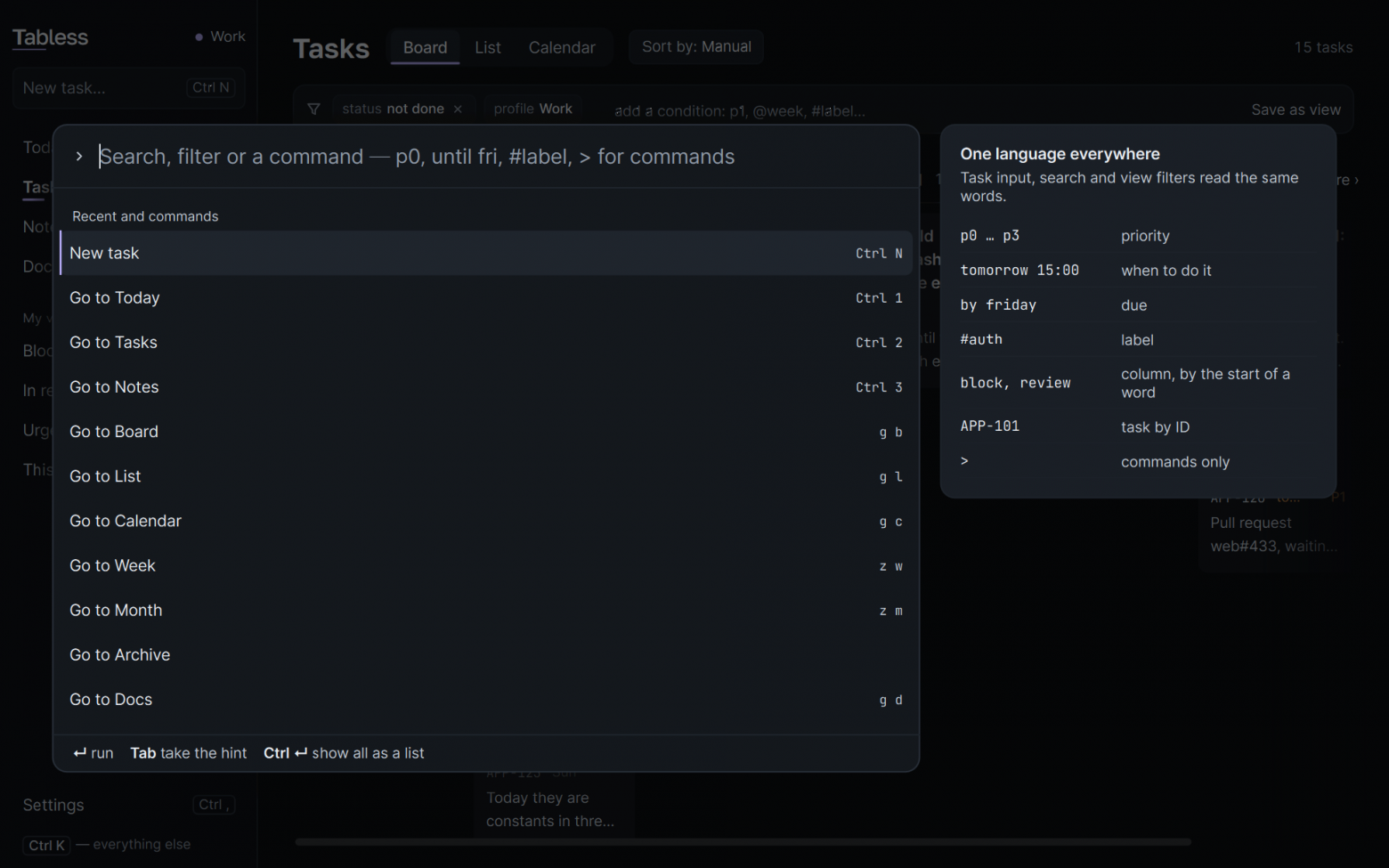Pick Go to Archive command
Image resolution: width=1389 pixels, height=868 pixels.
(486, 654)
